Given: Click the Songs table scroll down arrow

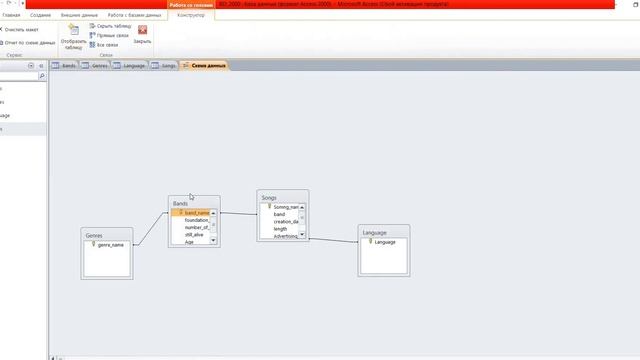Looking at the screenshot, I should 302,234.
